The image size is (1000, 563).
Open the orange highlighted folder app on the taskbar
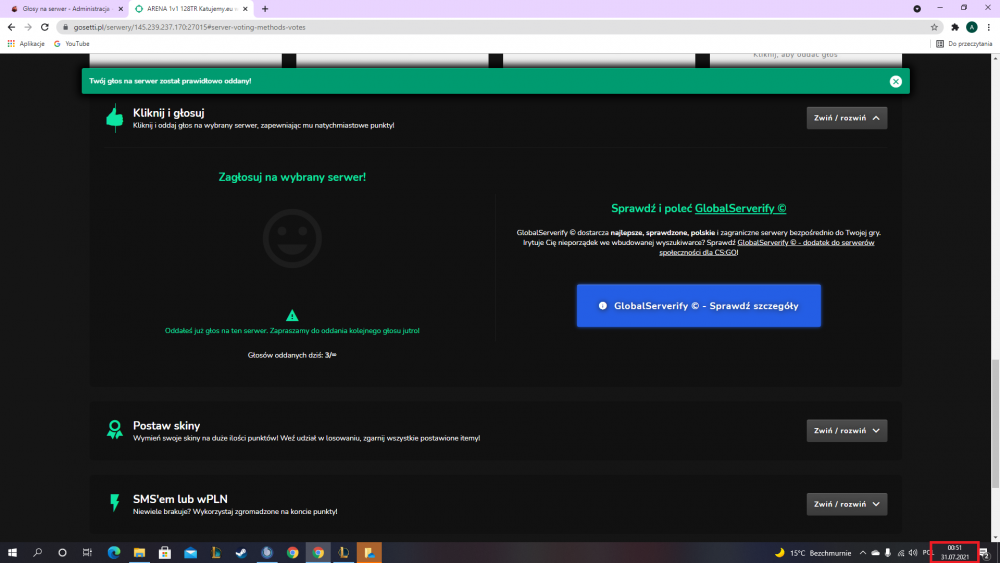(369, 553)
